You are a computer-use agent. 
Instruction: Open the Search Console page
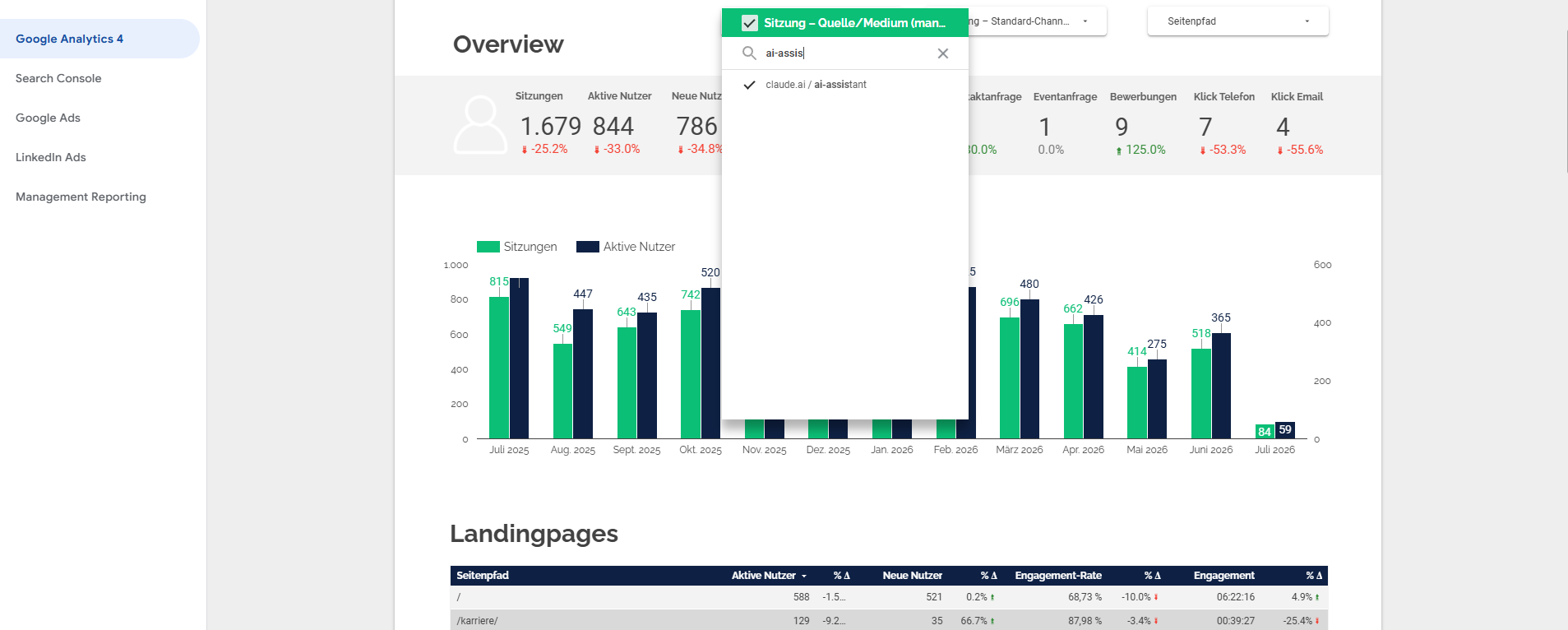tap(58, 78)
